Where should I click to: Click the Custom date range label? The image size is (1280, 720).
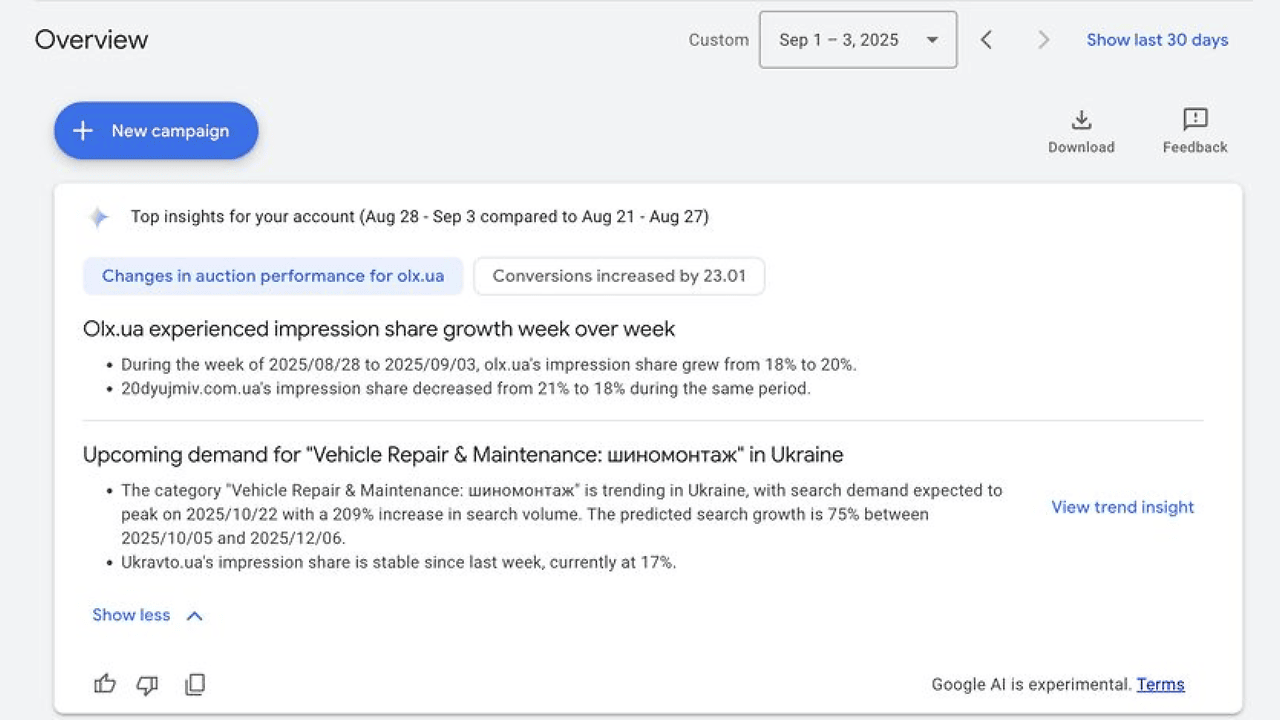(x=718, y=40)
